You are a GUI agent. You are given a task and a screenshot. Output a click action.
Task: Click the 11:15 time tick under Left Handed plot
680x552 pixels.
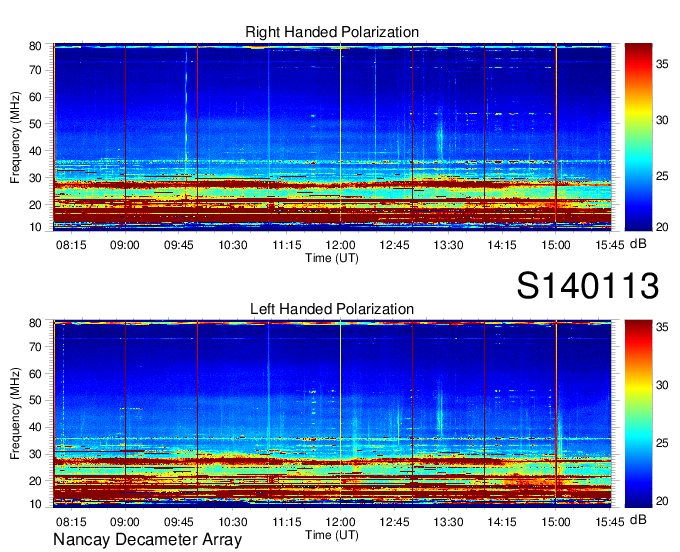coord(287,522)
